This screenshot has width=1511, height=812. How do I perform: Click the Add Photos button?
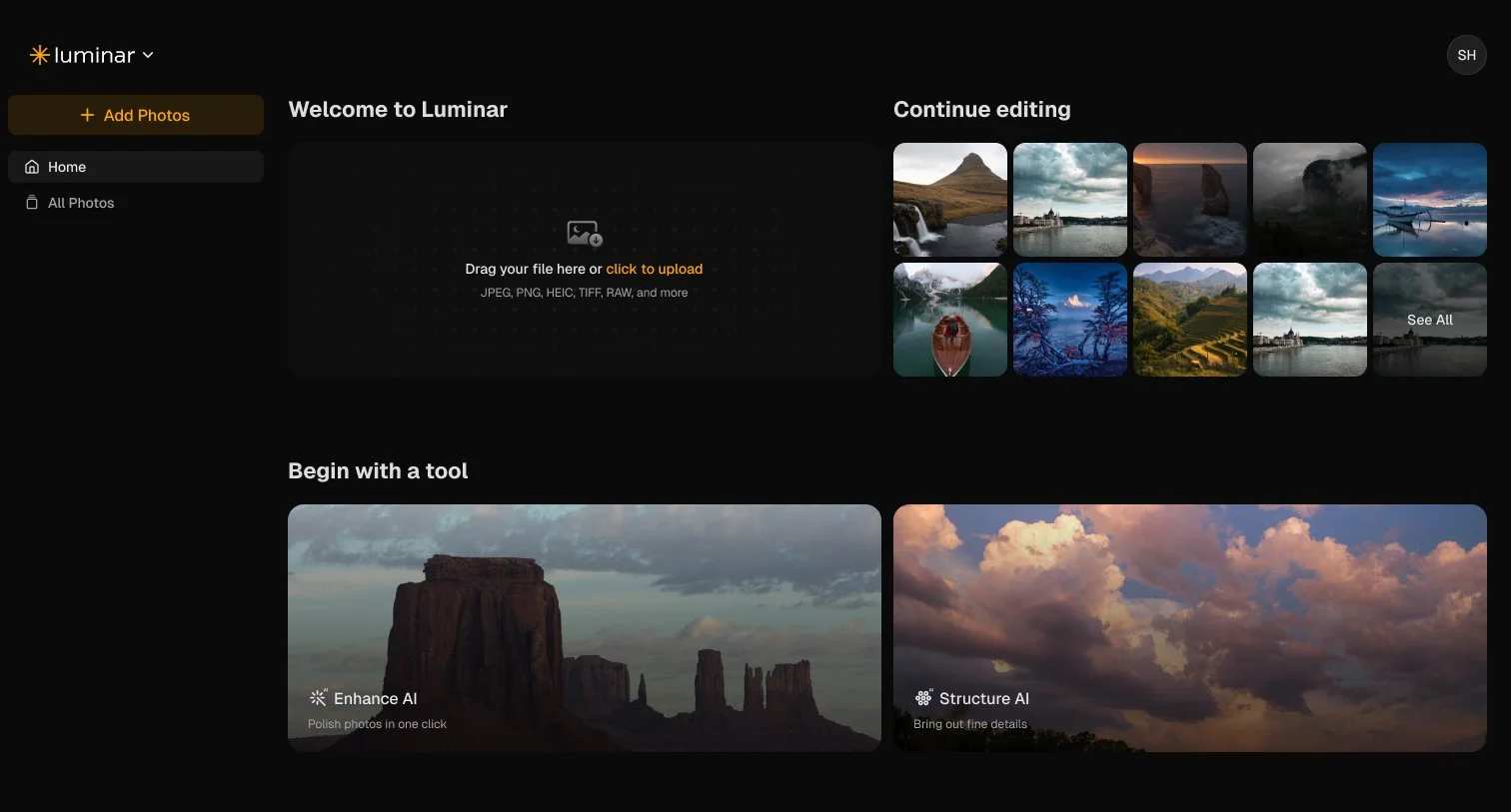(136, 115)
